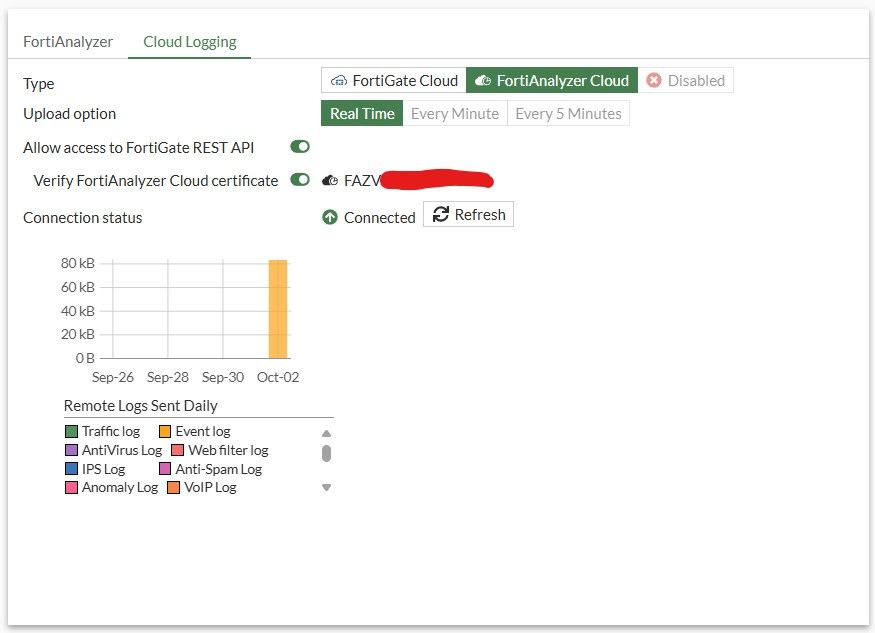Click the Connected status text
The image size is (875, 633).
point(379,218)
